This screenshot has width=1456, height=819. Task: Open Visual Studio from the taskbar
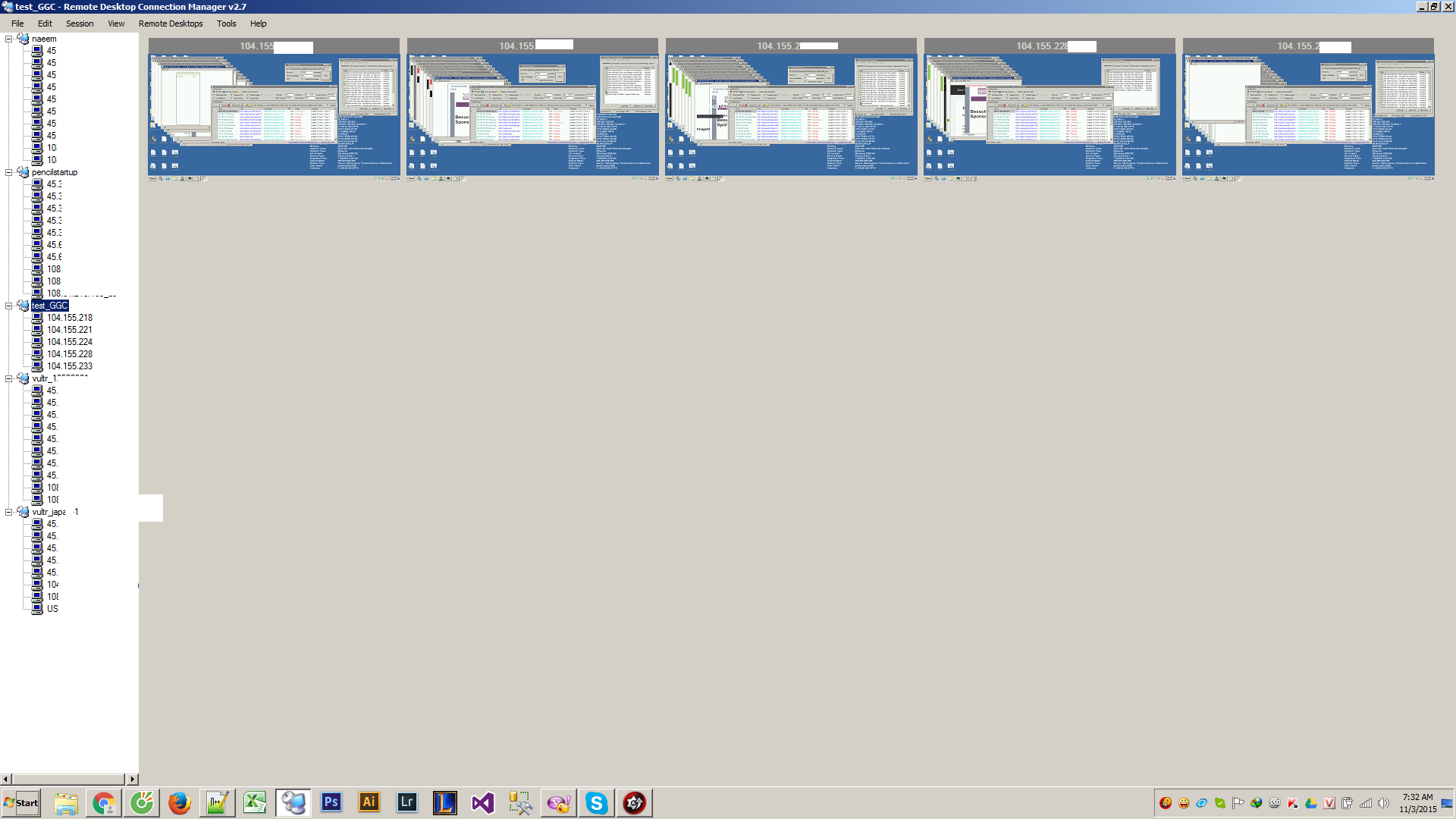483,802
